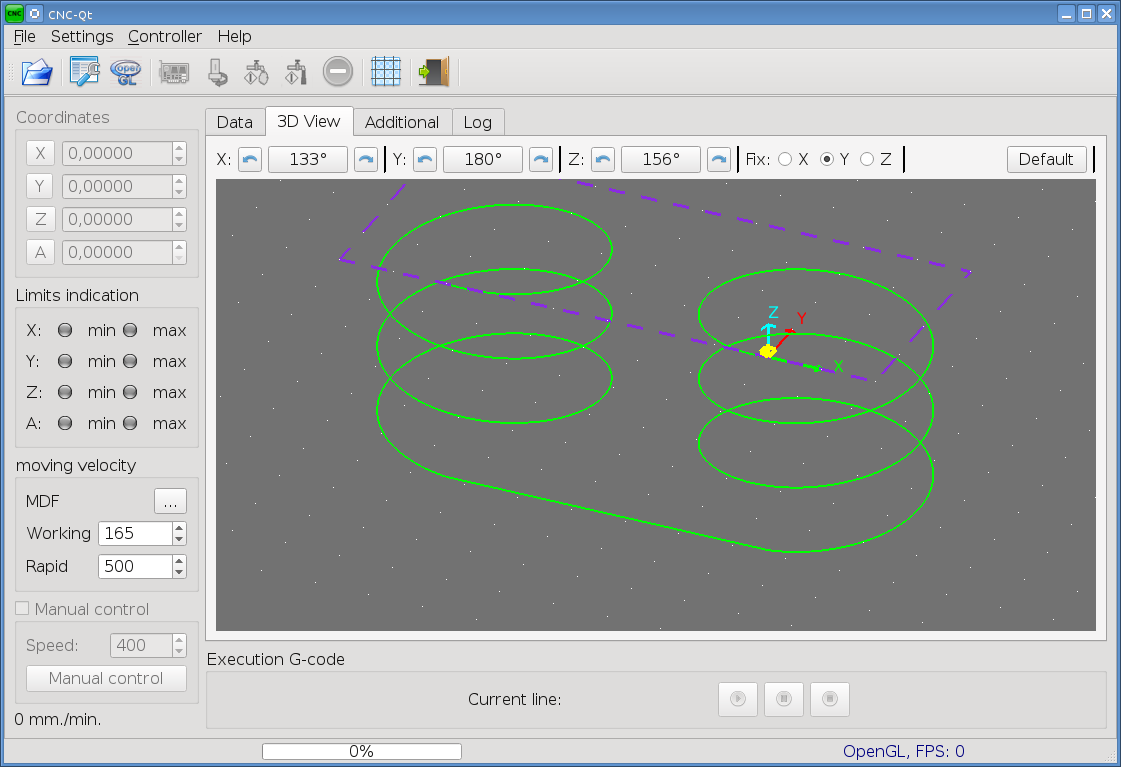The height and width of the screenshot is (767, 1121).
Task: Toggle the OpenGL view icon
Action: pos(127,71)
